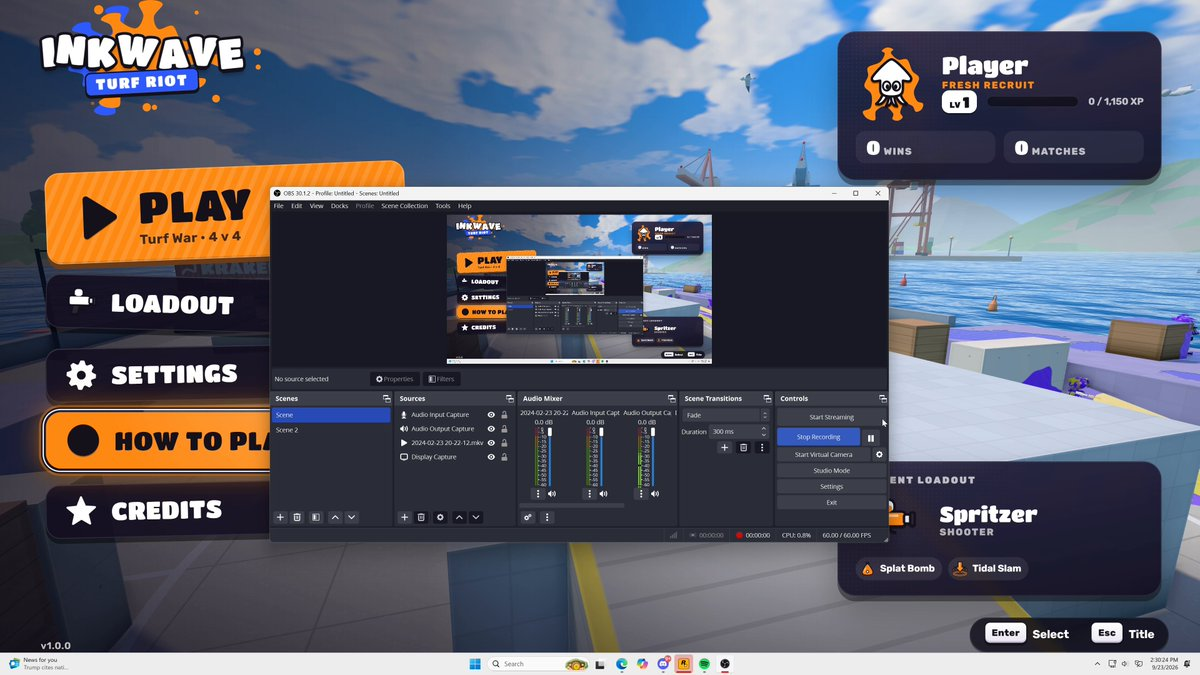Move scene down using Scenes down arrow
The image size is (1200, 675).
tap(352, 517)
